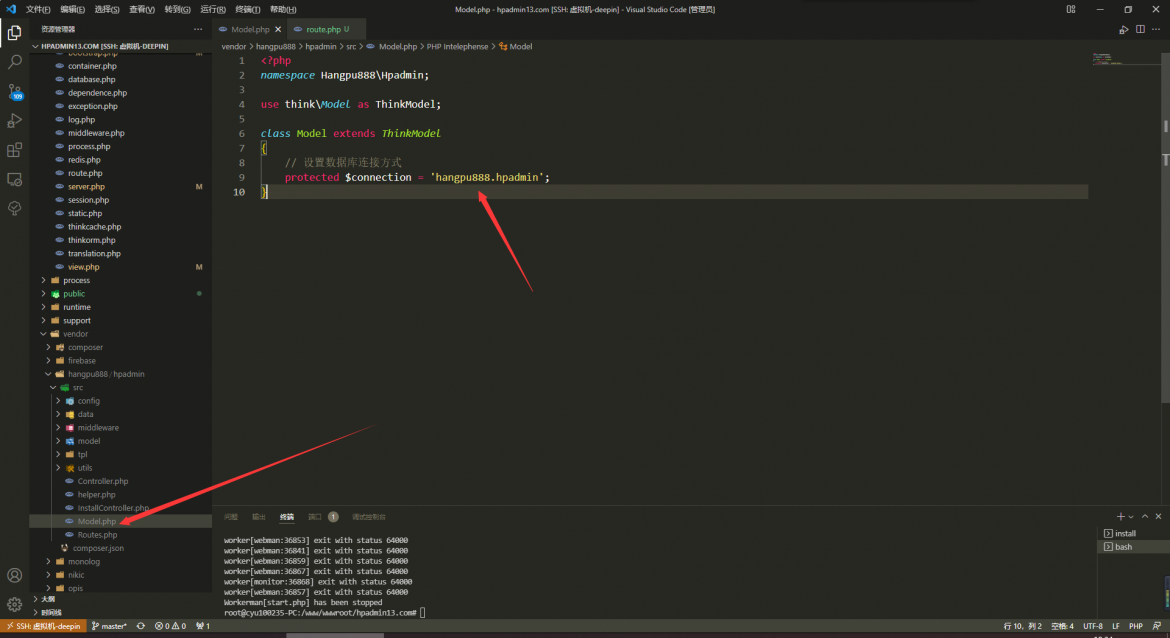Close the terminal panel
Viewport: 1170px width, 638px height.
point(1158,516)
